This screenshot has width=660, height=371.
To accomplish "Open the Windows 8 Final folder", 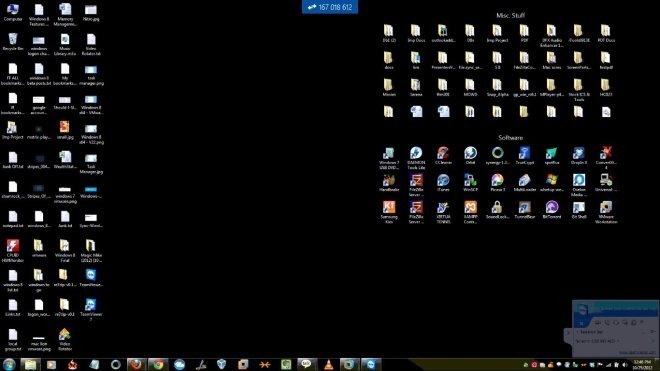I will click(65, 251).
